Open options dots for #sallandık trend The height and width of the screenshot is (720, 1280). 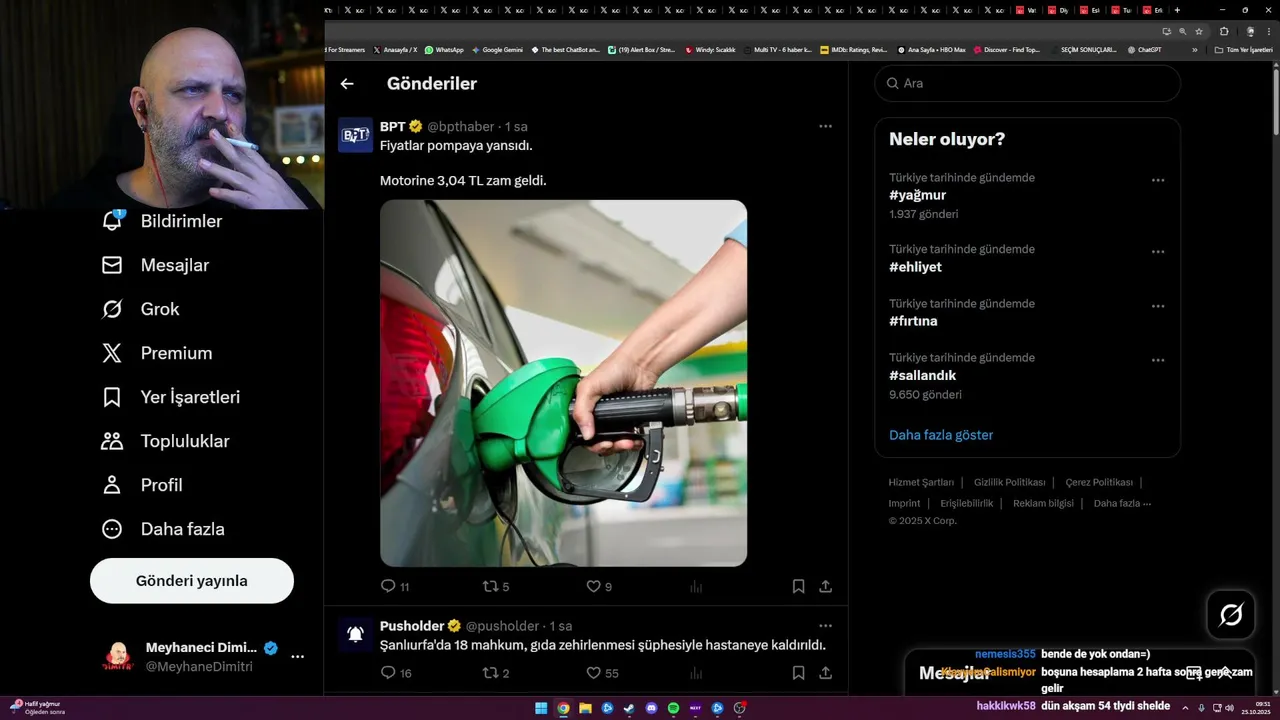[x=1158, y=360]
